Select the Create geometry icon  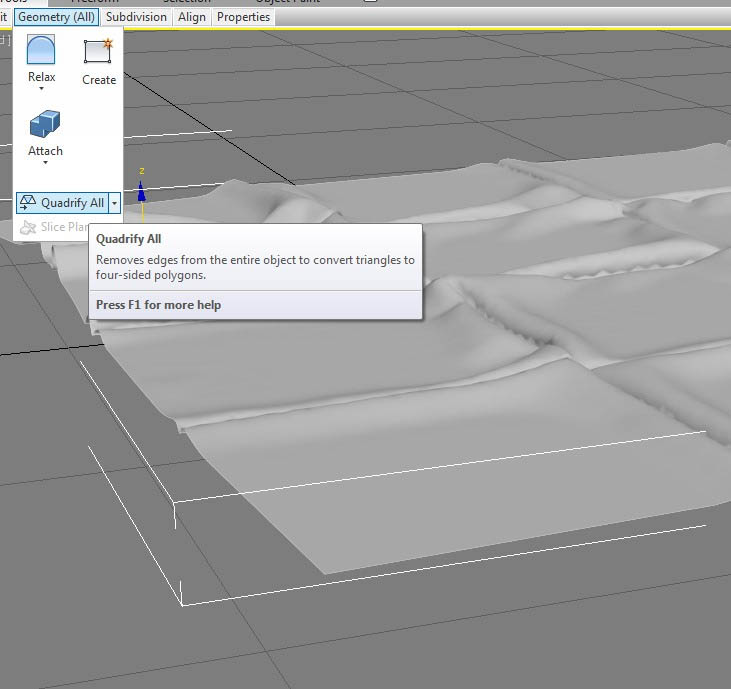pyautogui.click(x=98, y=51)
